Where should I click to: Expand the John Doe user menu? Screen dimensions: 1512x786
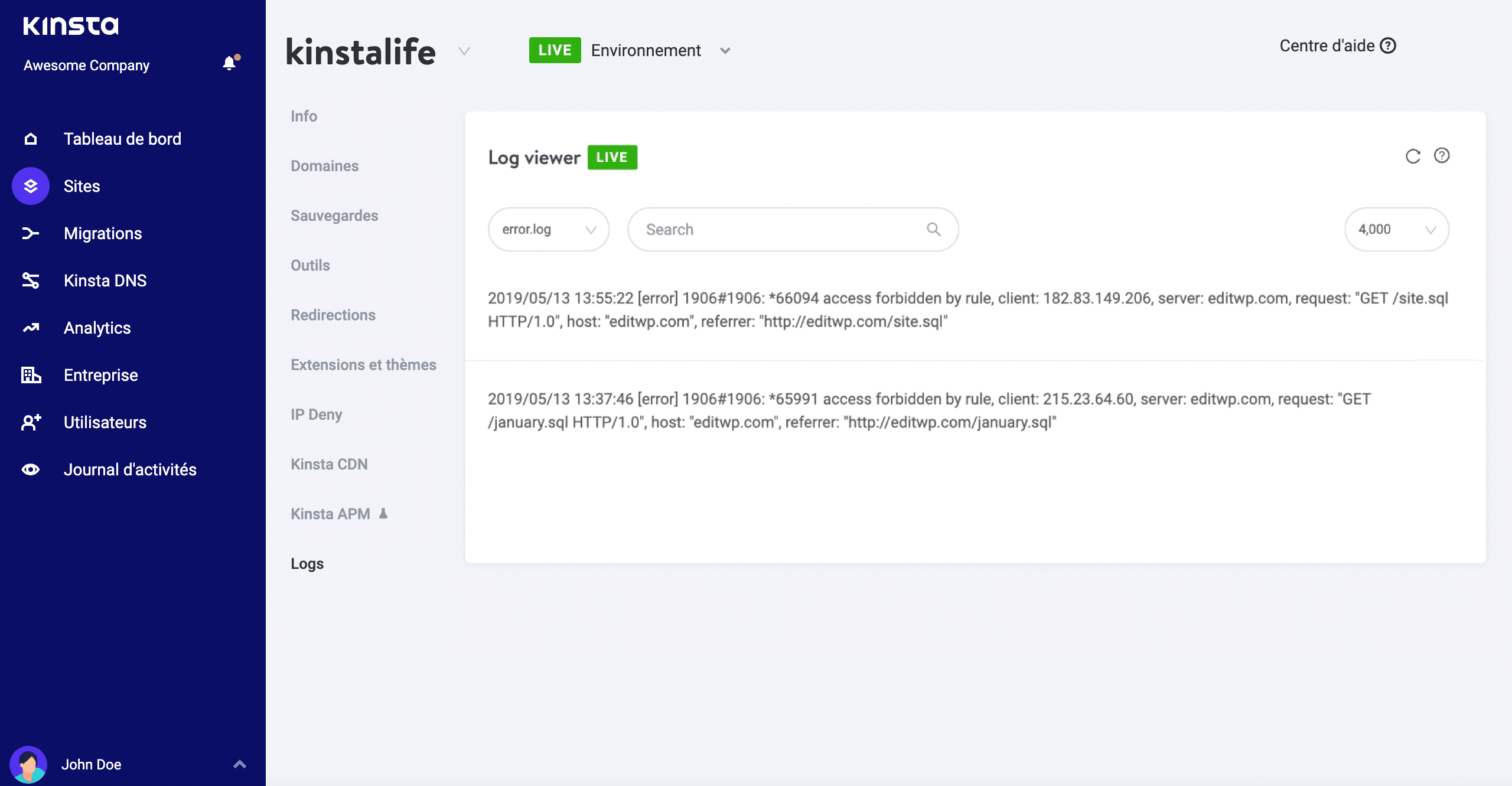239,764
